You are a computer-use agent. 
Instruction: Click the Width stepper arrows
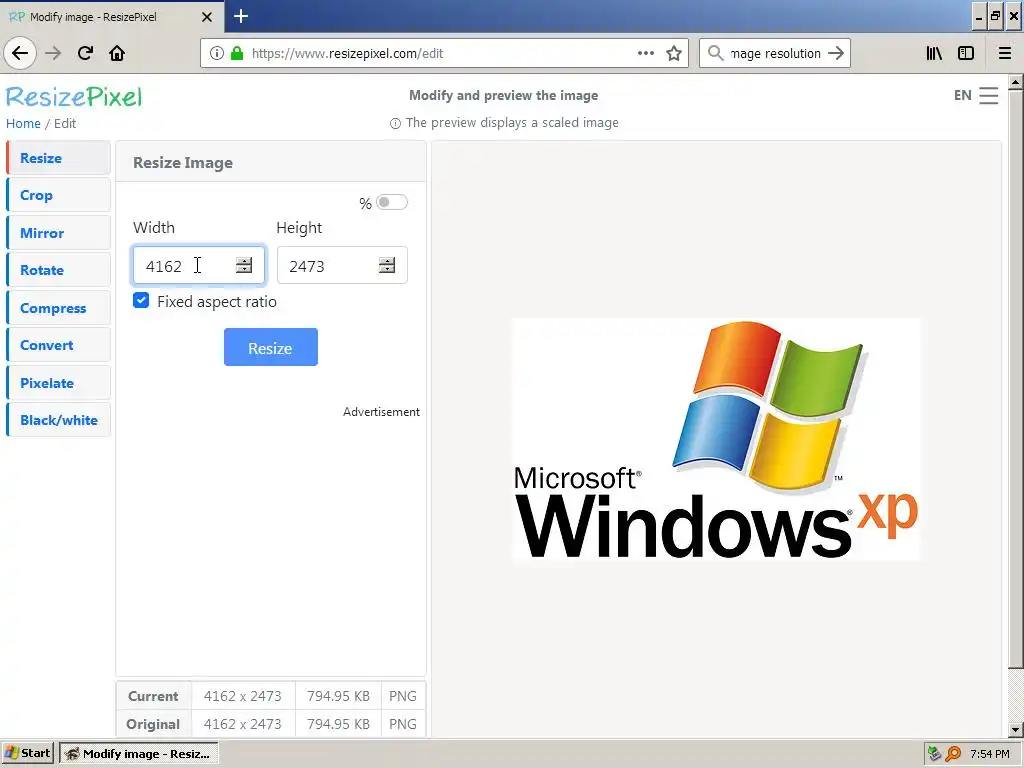[x=244, y=265]
